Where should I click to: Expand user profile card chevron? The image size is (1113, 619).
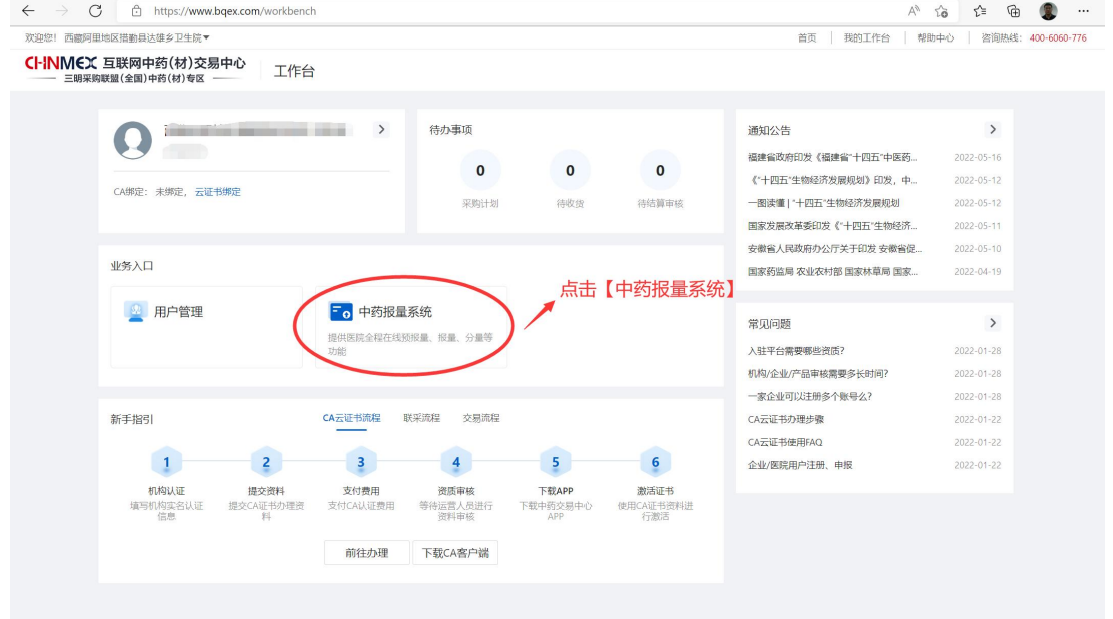[381, 129]
